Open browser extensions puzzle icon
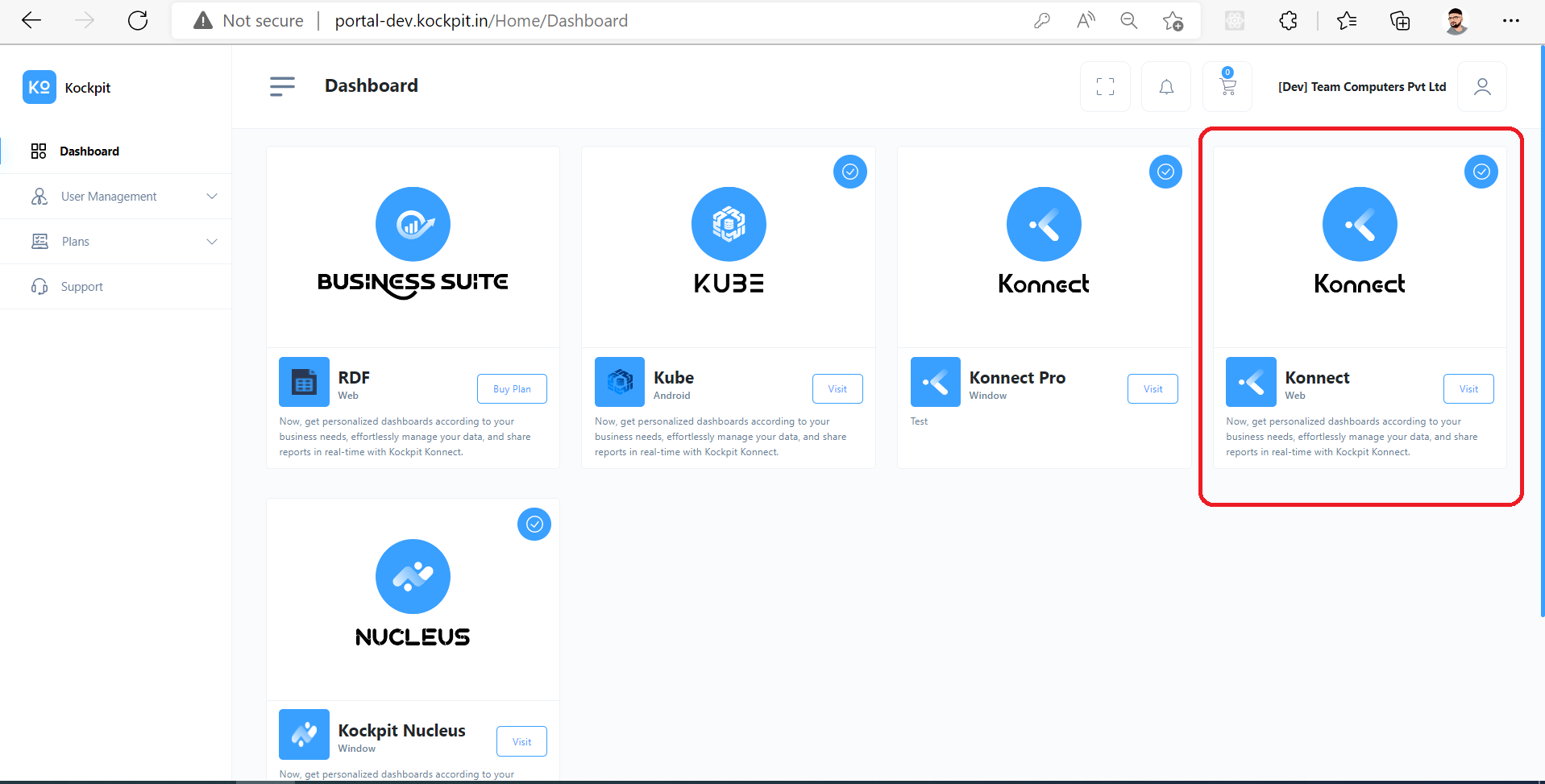1545x784 pixels. [x=1288, y=21]
